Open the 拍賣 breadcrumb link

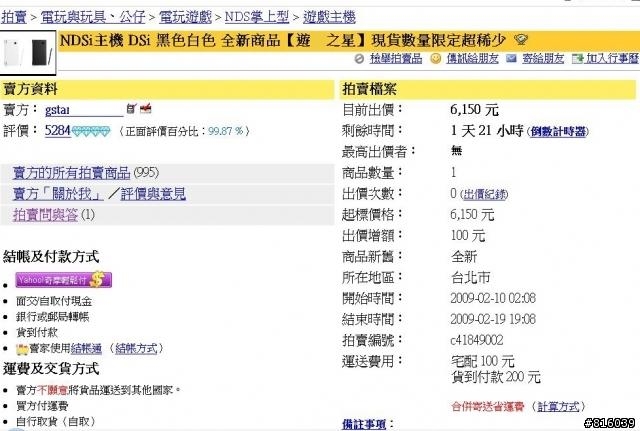click(x=14, y=17)
